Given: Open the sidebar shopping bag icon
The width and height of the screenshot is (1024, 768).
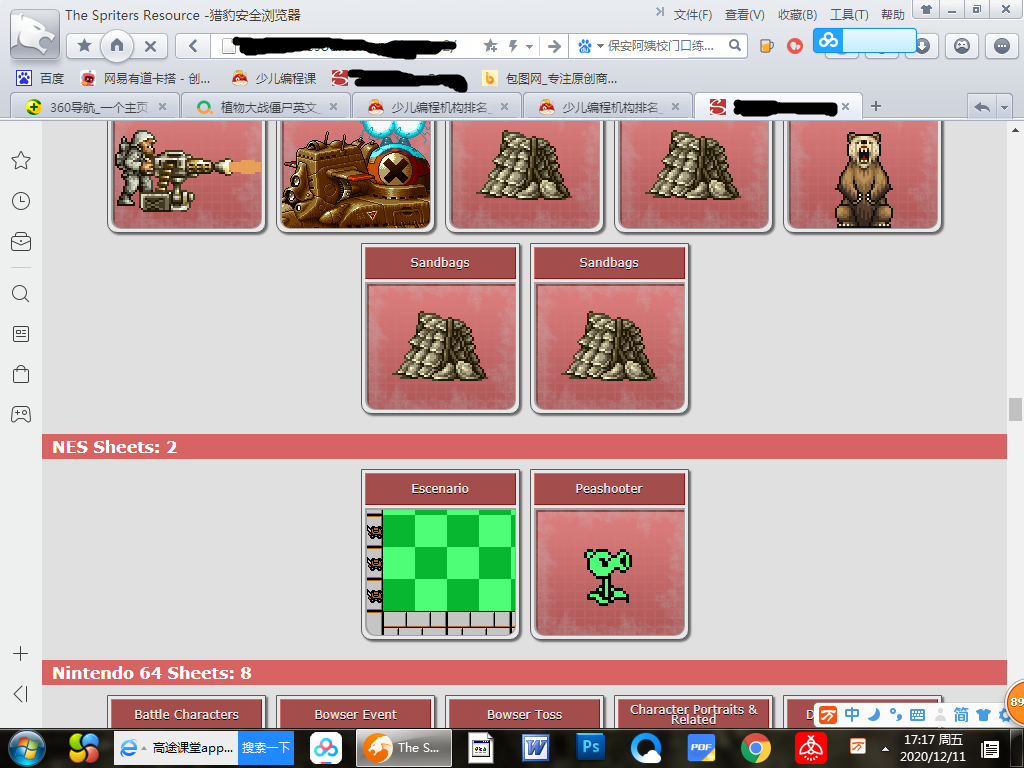Looking at the screenshot, I should [x=21, y=374].
